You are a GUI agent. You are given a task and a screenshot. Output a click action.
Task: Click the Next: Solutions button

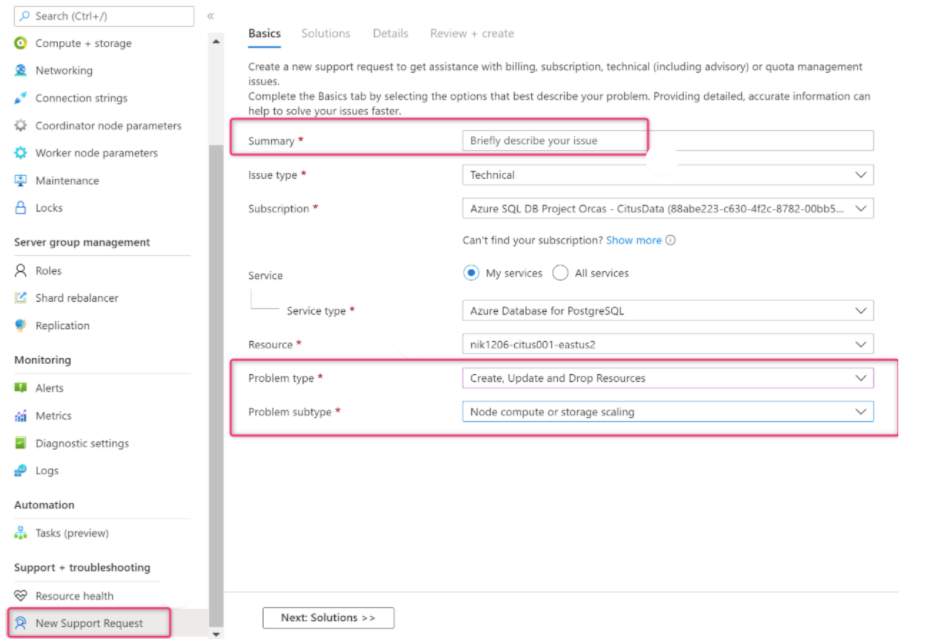(328, 617)
